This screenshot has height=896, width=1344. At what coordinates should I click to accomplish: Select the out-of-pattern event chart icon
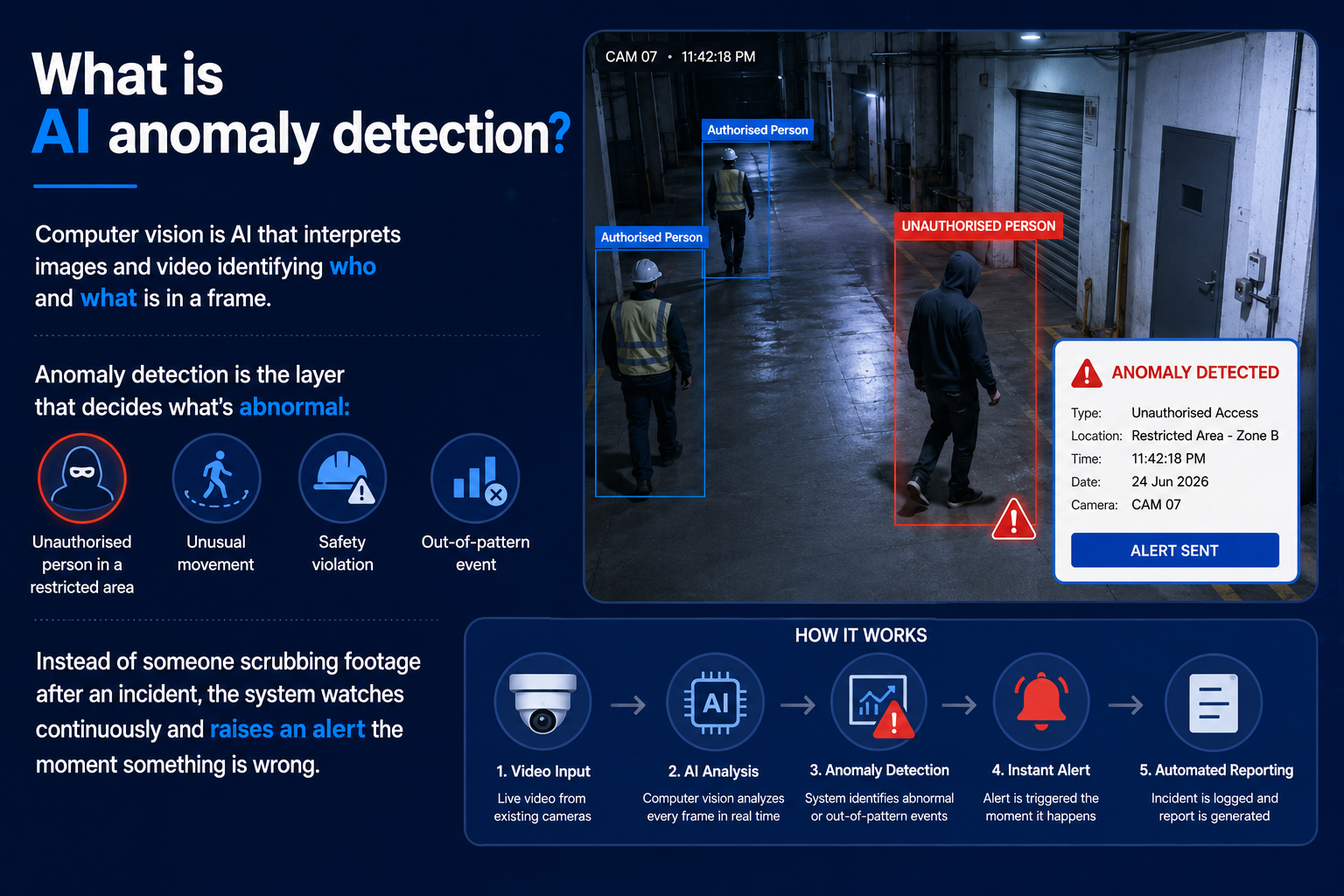[x=475, y=479]
